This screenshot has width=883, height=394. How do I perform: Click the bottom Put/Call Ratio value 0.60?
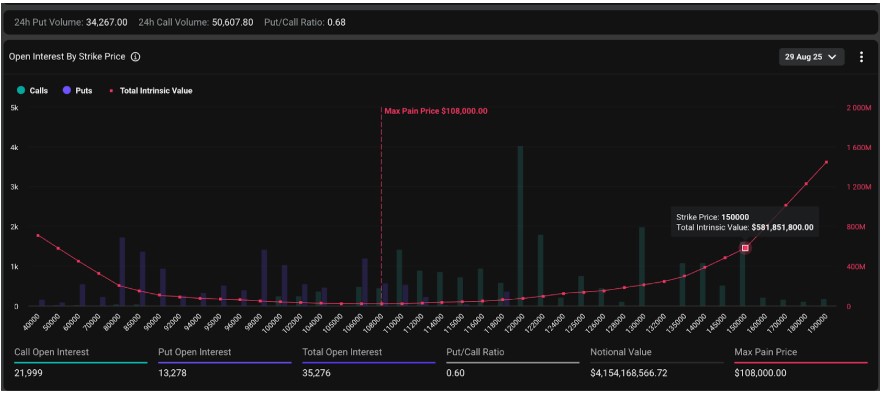point(455,373)
